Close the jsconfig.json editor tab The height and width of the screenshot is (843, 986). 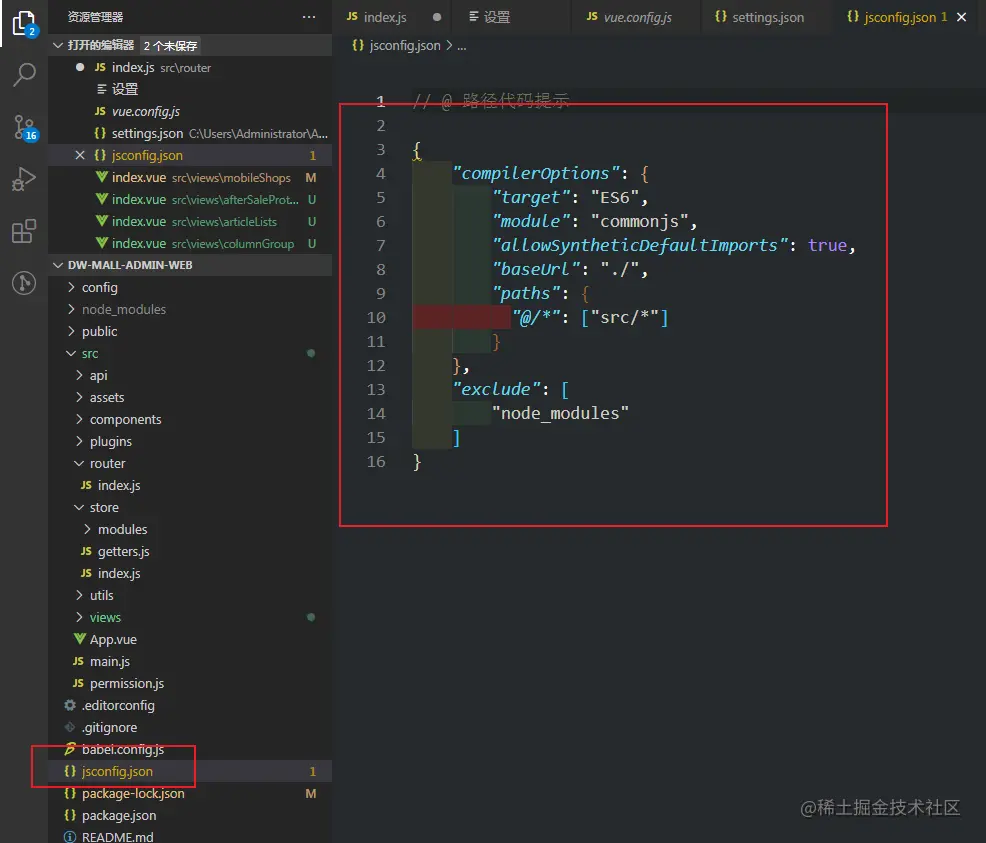(962, 17)
